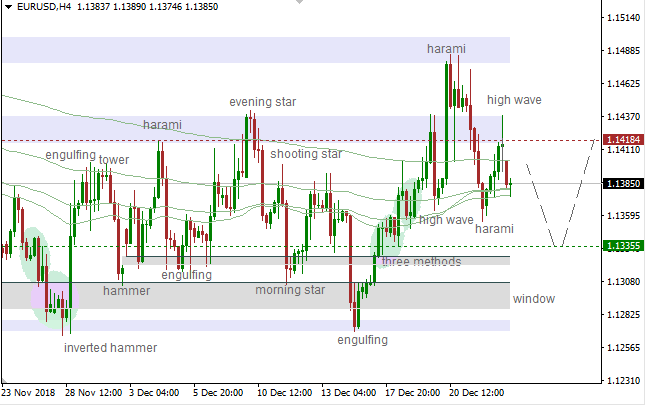Click the "tower" pattern label
Image resolution: width=645 pixels, height=405 pixels.
pos(113,160)
